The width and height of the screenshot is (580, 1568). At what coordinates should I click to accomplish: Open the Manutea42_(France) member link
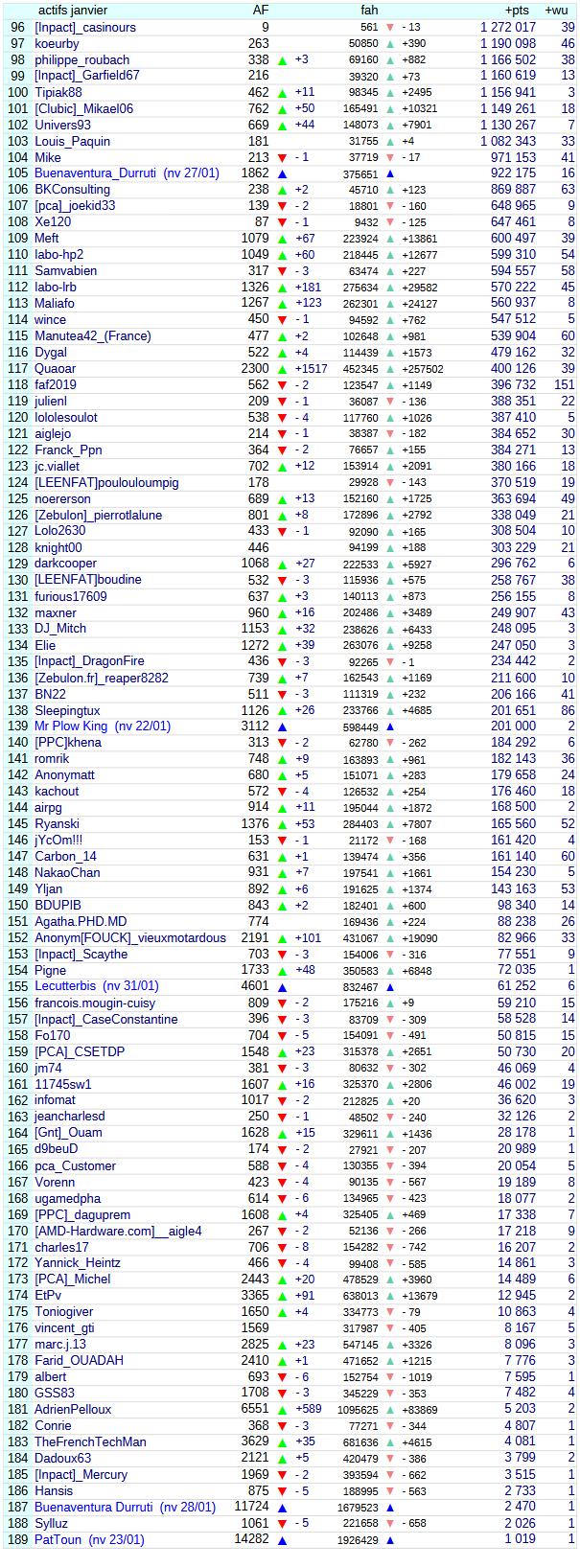(x=93, y=336)
